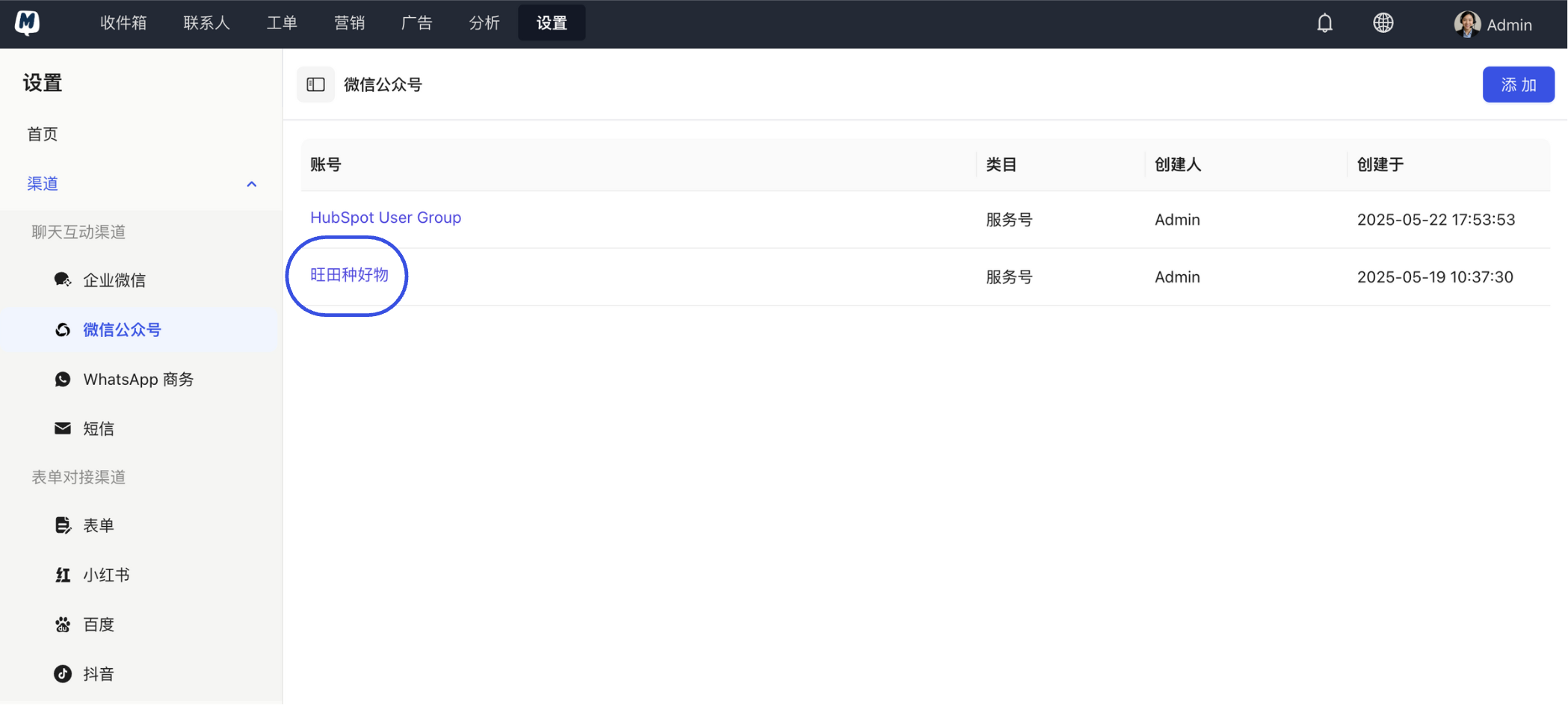
Task: Click the language globe icon
Action: coord(1383,23)
